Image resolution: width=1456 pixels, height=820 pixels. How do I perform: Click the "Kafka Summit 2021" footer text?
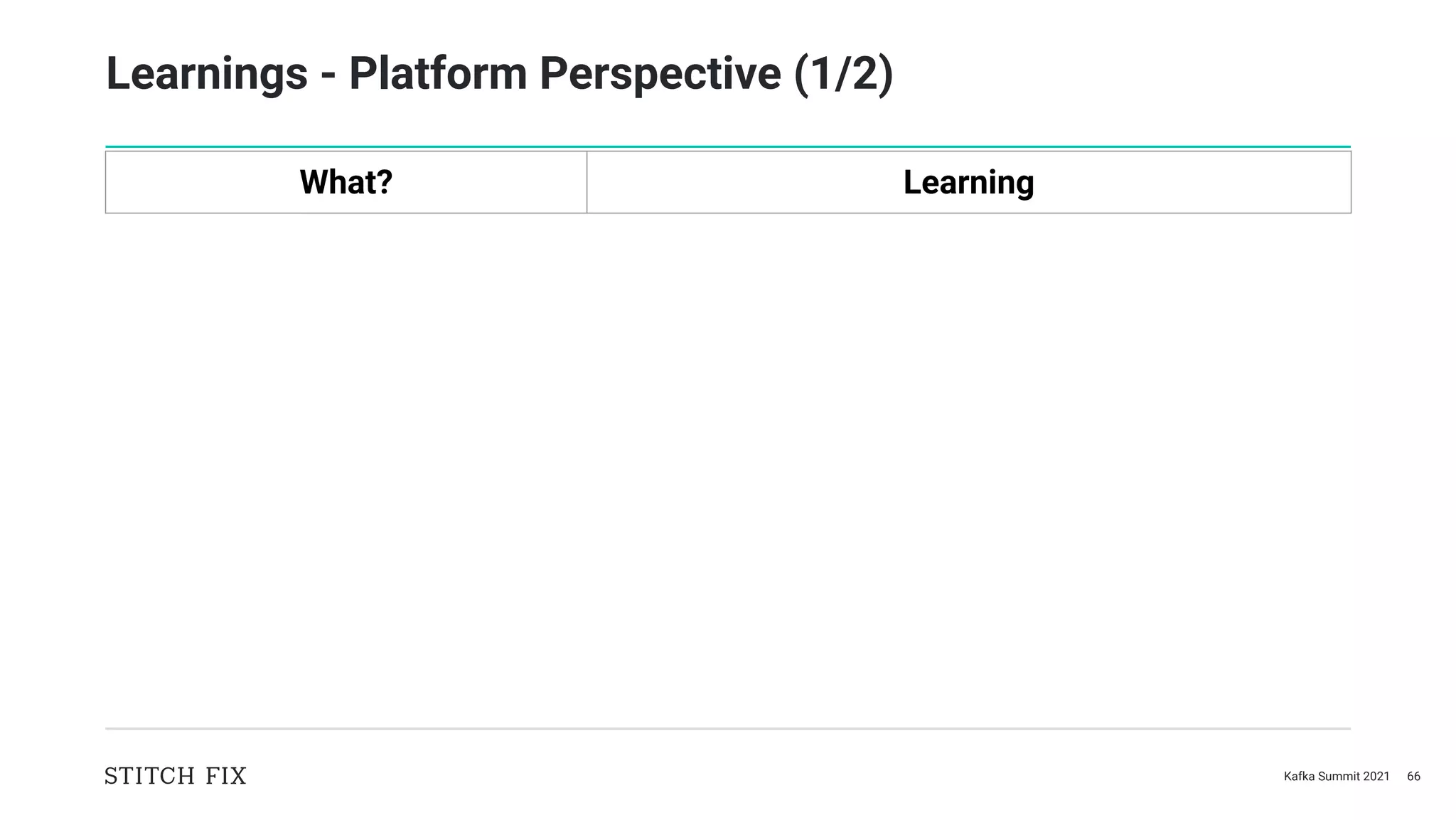(x=1336, y=777)
